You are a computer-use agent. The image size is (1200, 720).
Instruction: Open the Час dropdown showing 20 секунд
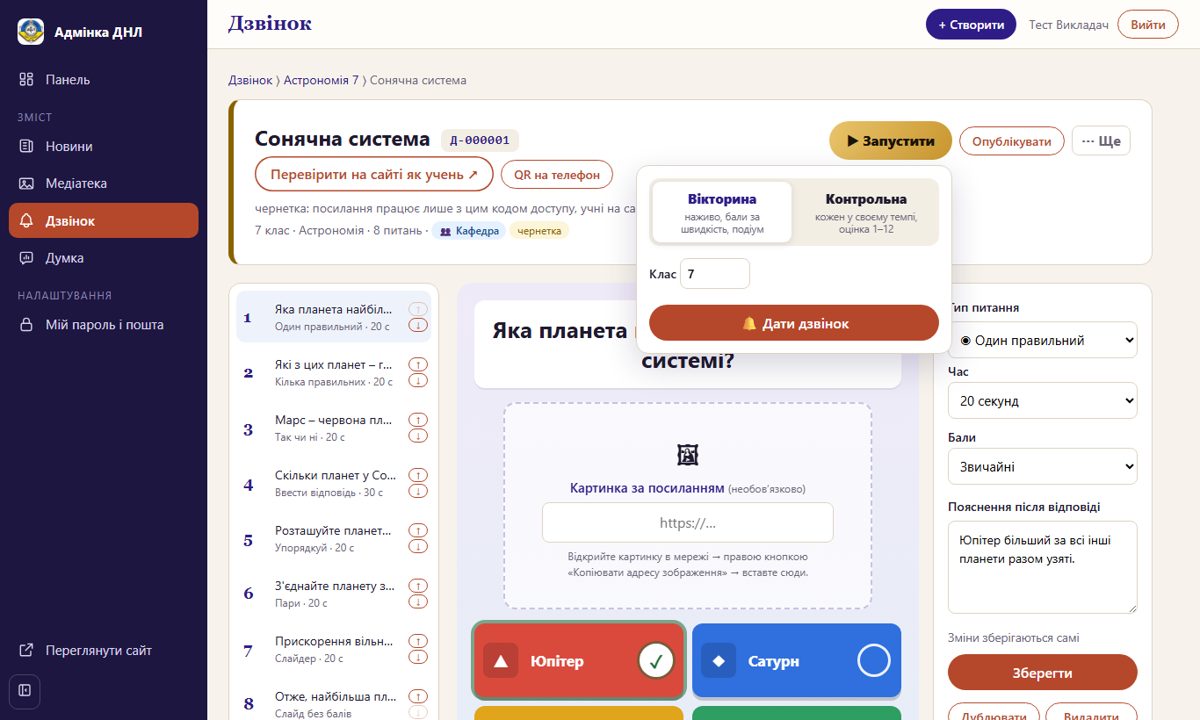tap(1042, 401)
